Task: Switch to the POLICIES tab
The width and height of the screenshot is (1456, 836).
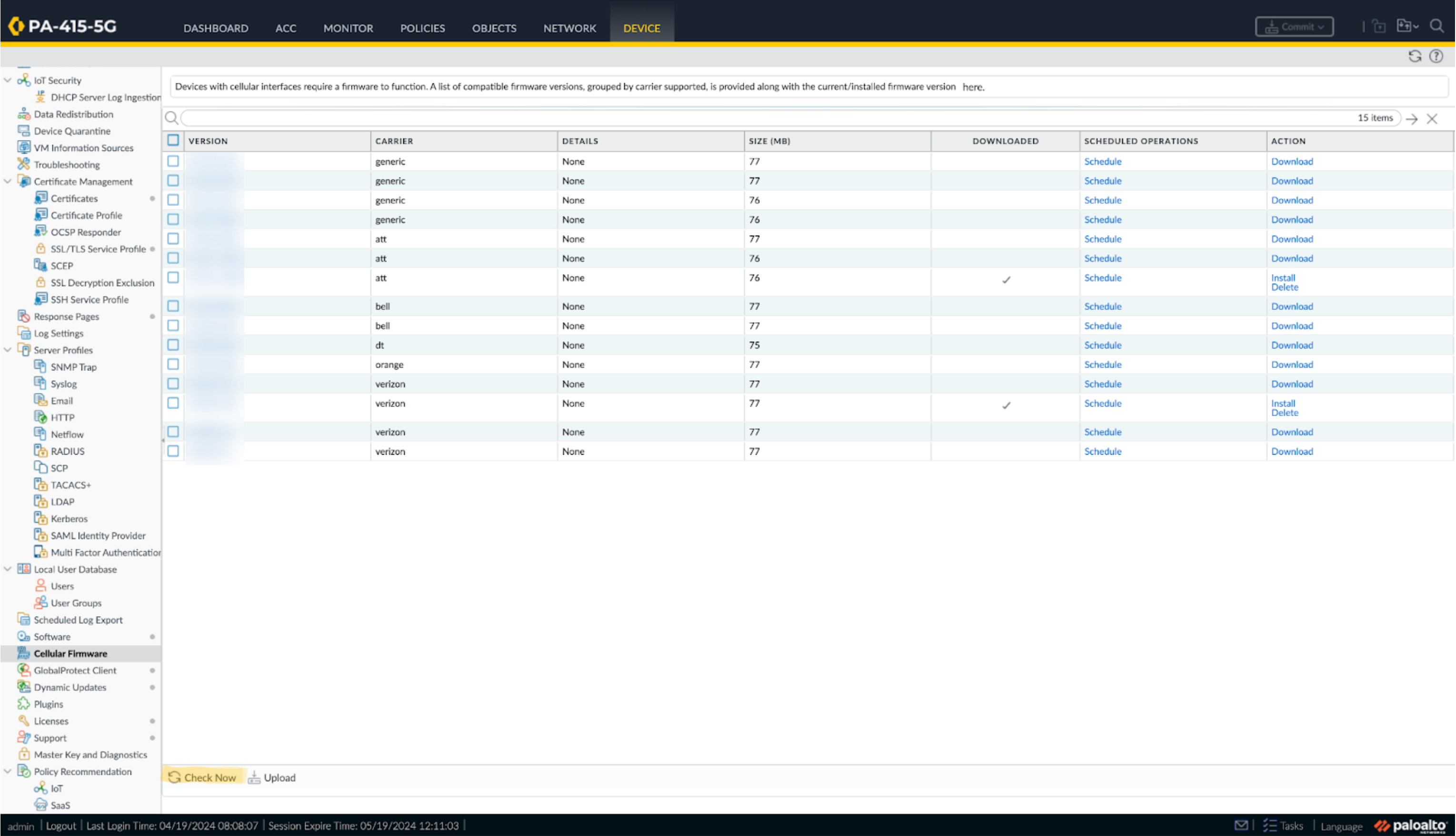Action: click(x=422, y=28)
